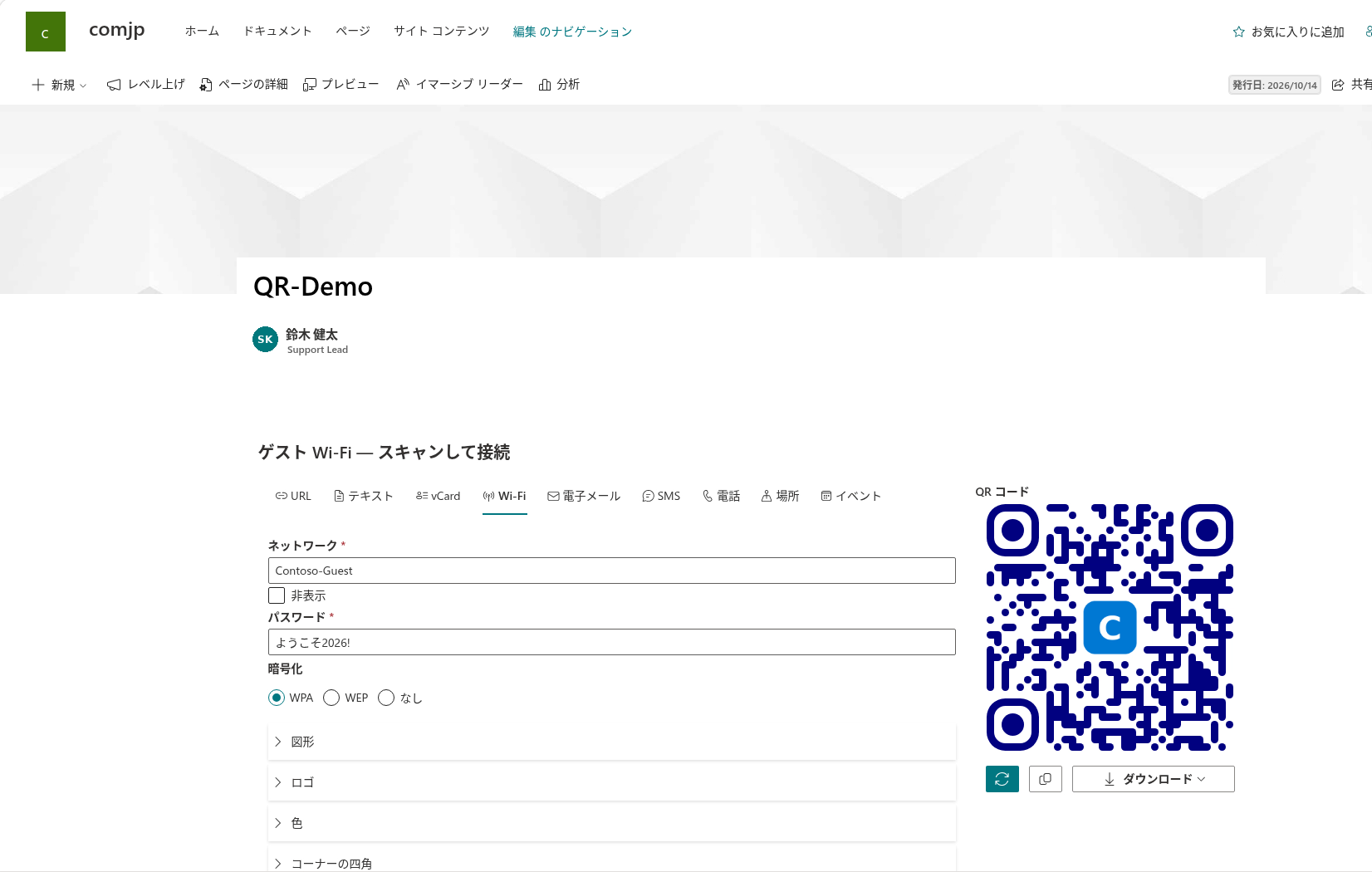Click レベル上げ (Promote) in the toolbar
Screen dimensions: 1372x872
(x=146, y=85)
